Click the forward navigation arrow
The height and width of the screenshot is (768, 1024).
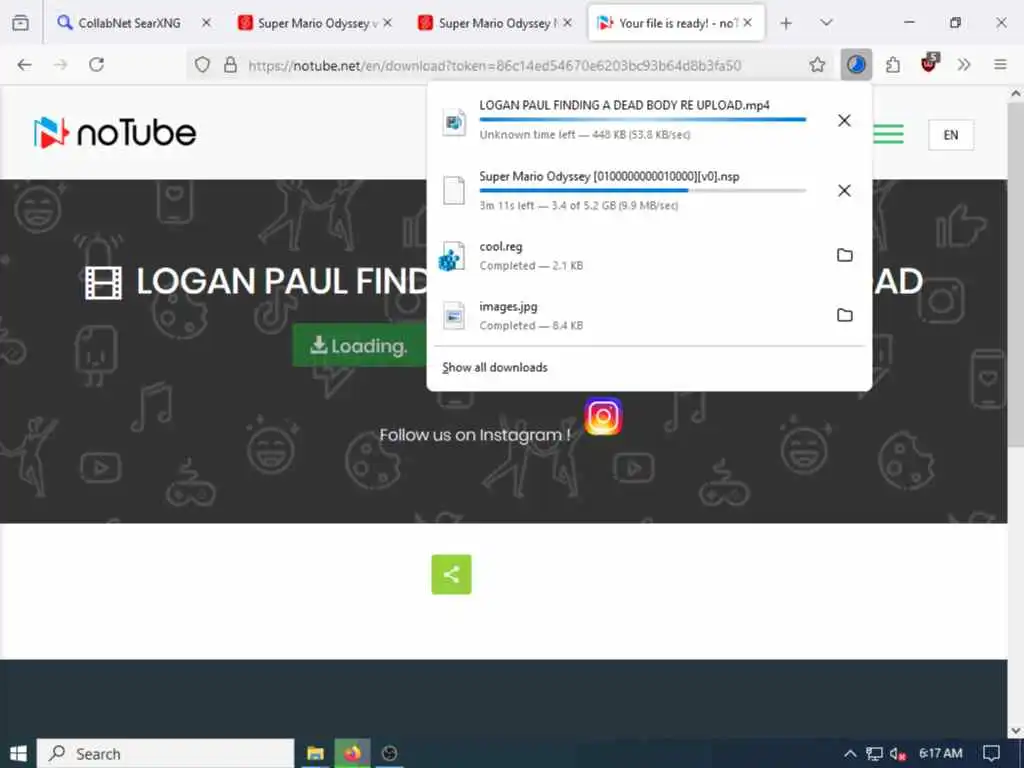coord(61,65)
